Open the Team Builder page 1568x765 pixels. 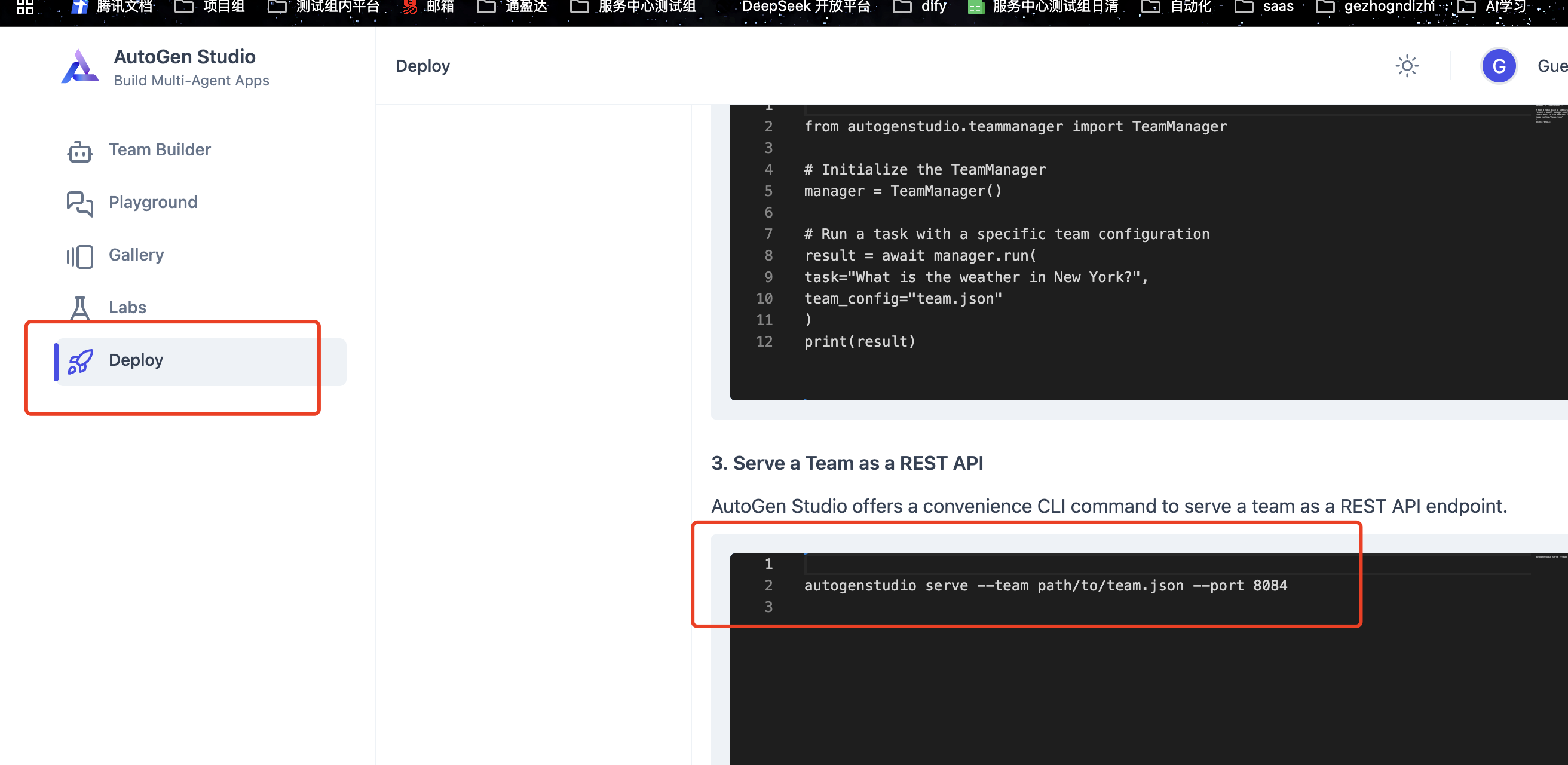click(x=160, y=150)
